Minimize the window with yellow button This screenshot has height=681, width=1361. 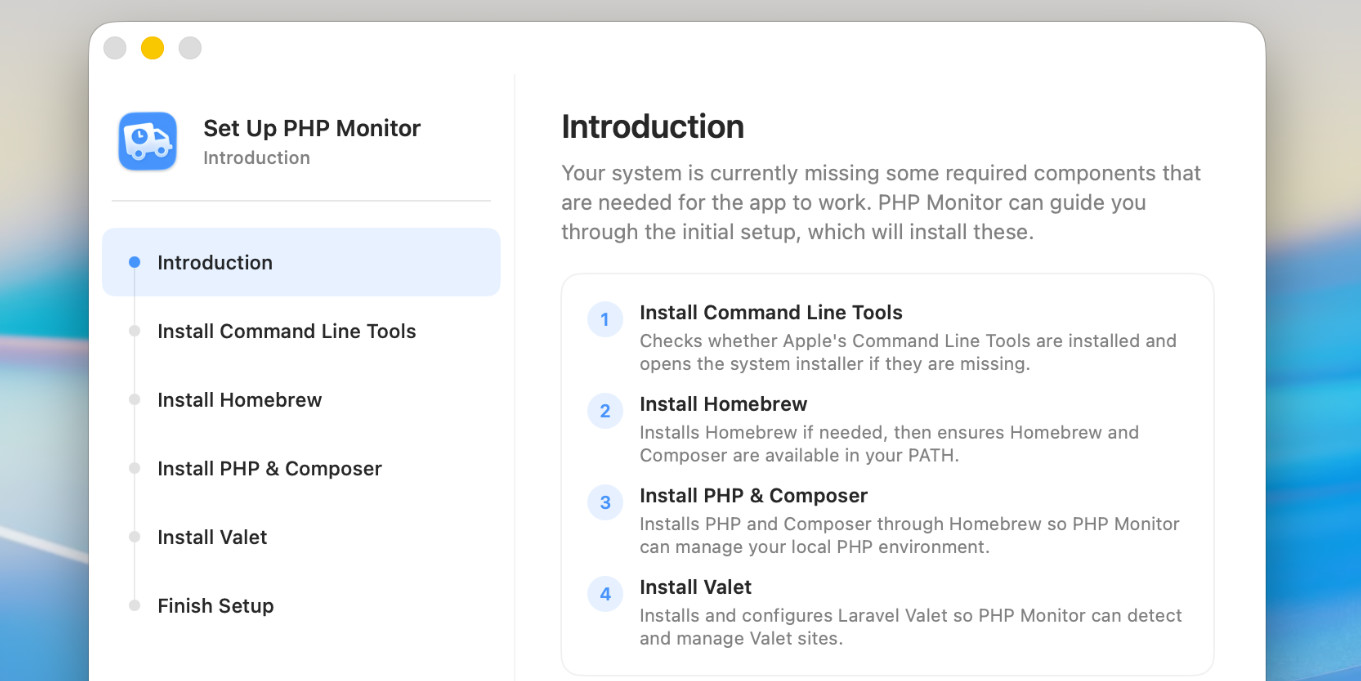coord(152,48)
